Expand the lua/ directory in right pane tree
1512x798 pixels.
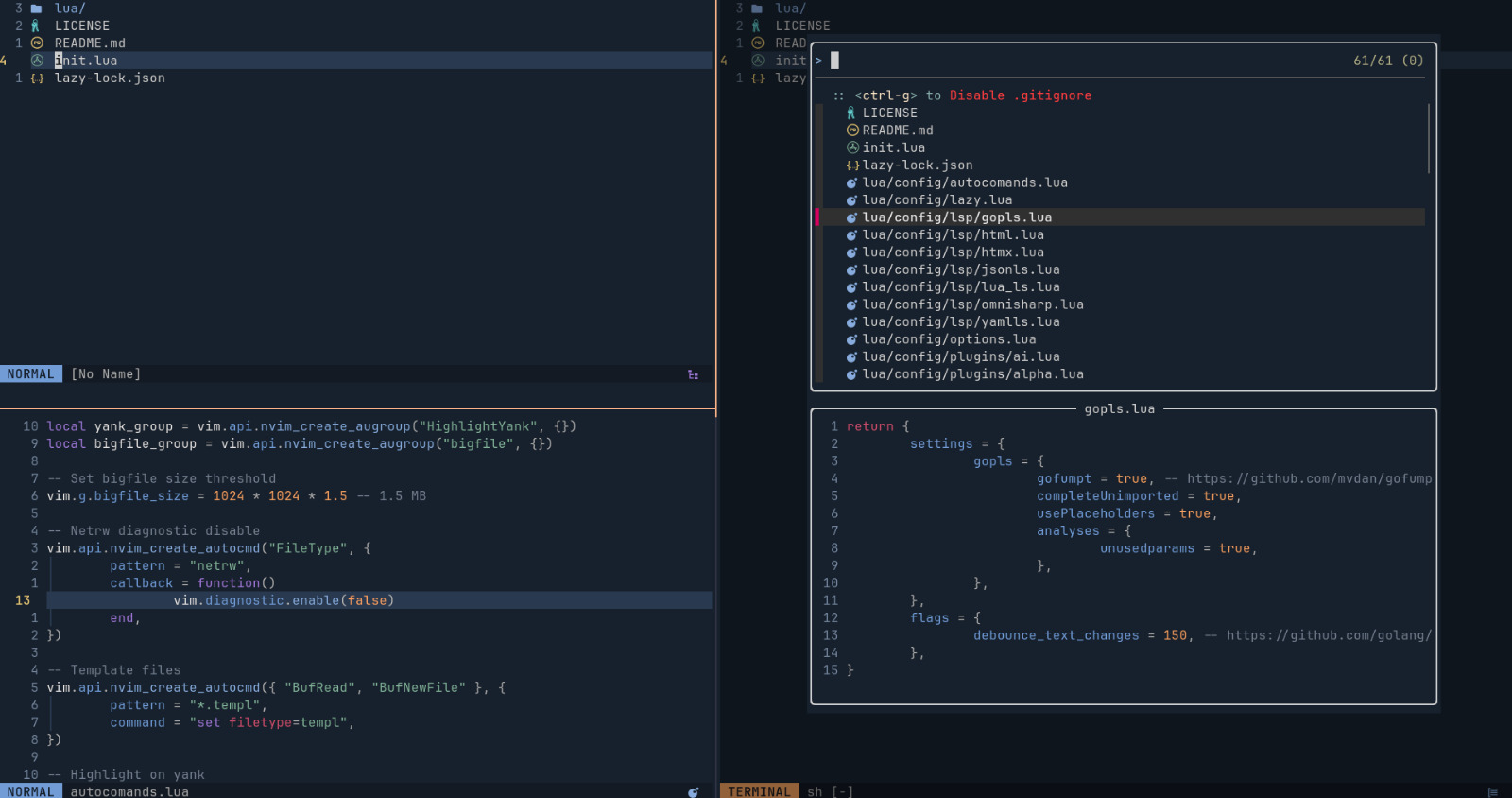pyautogui.click(x=790, y=9)
